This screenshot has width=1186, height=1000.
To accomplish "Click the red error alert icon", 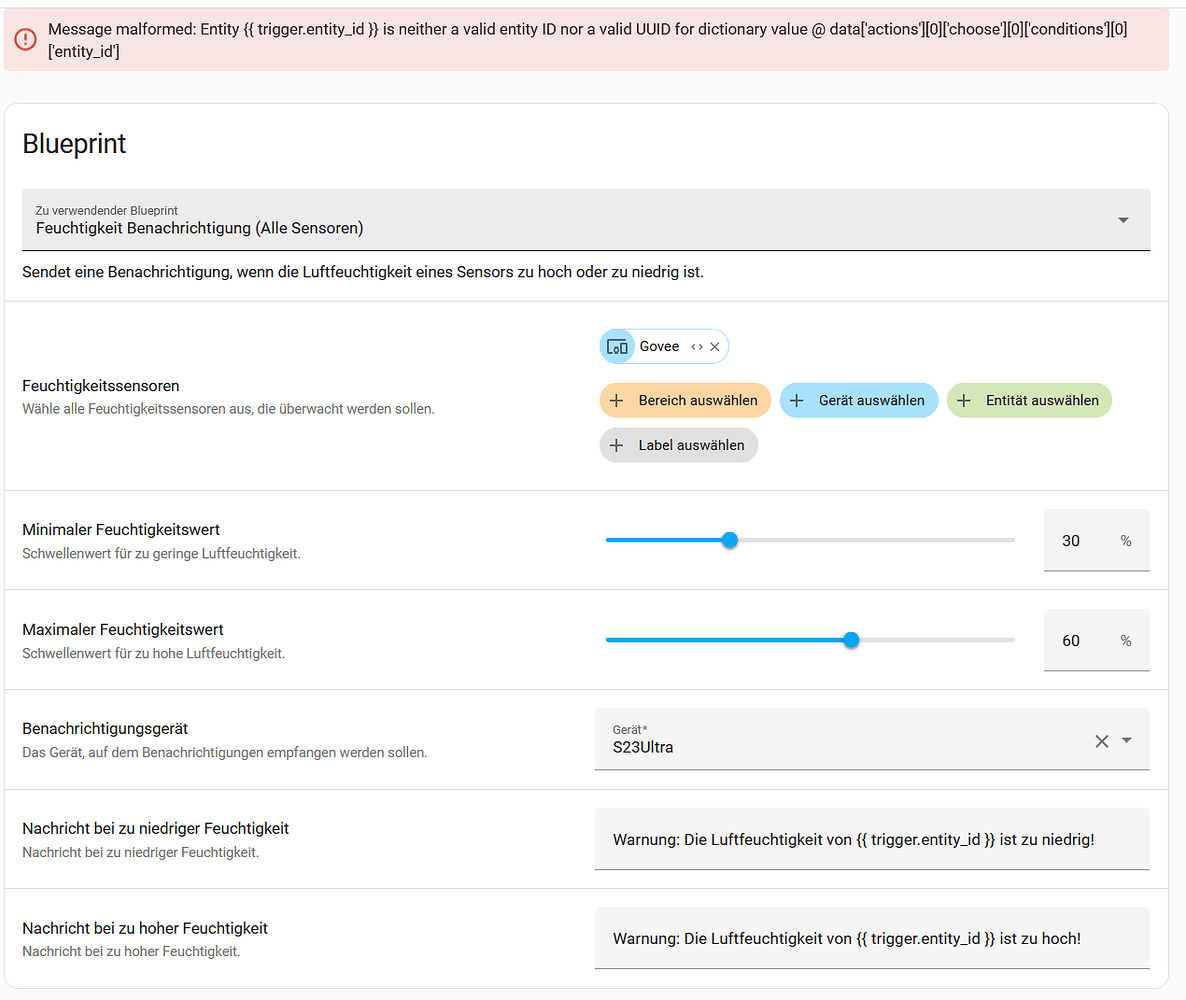I will coord(26,39).
